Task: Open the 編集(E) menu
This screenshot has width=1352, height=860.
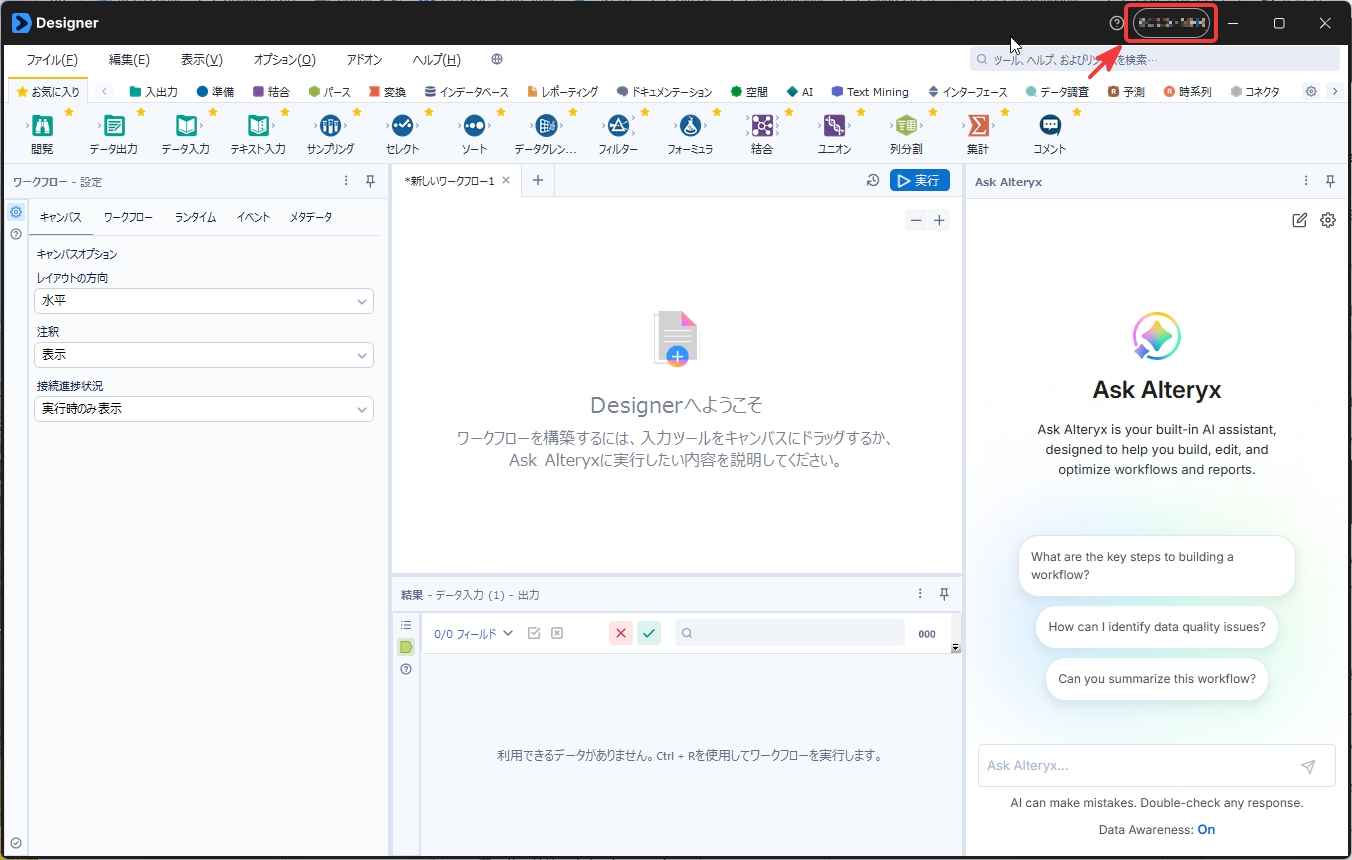Action: pyautogui.click(x=129, y=59)
